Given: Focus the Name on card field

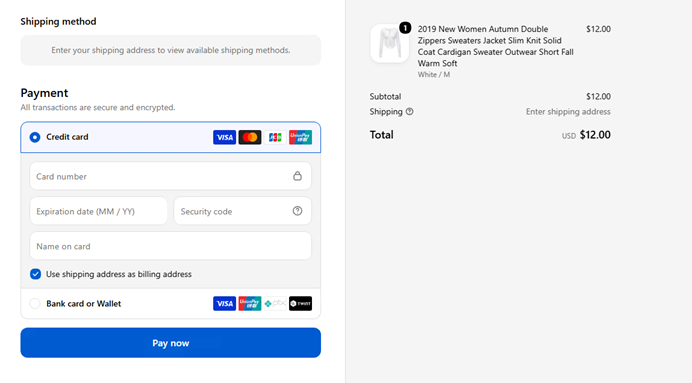Looking at the screenshot, I should click(x=170, y=246).
